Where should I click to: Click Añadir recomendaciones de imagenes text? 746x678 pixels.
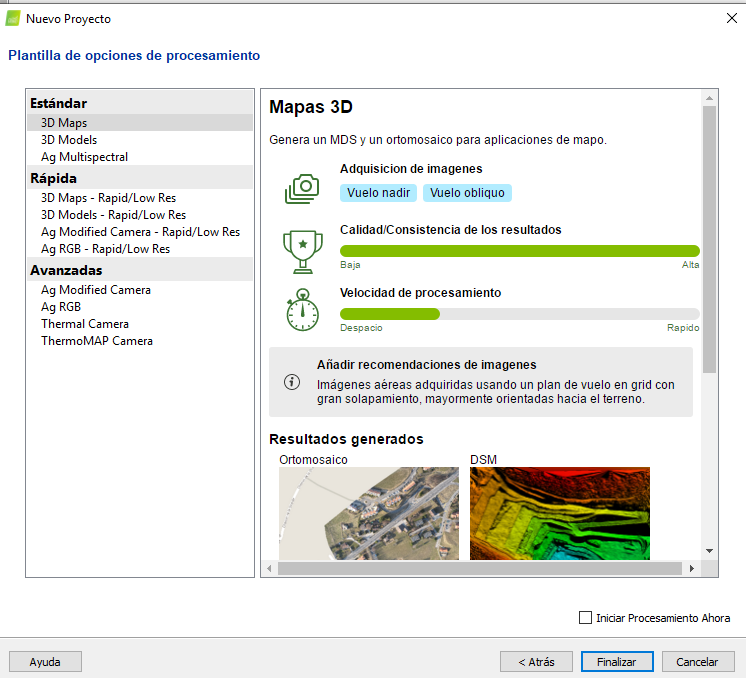coord(427,364)
